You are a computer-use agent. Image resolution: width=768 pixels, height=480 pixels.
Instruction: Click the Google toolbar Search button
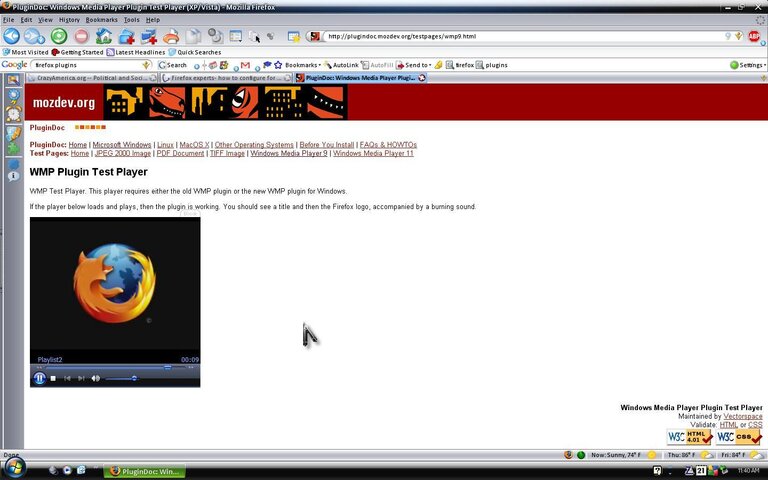172,65
